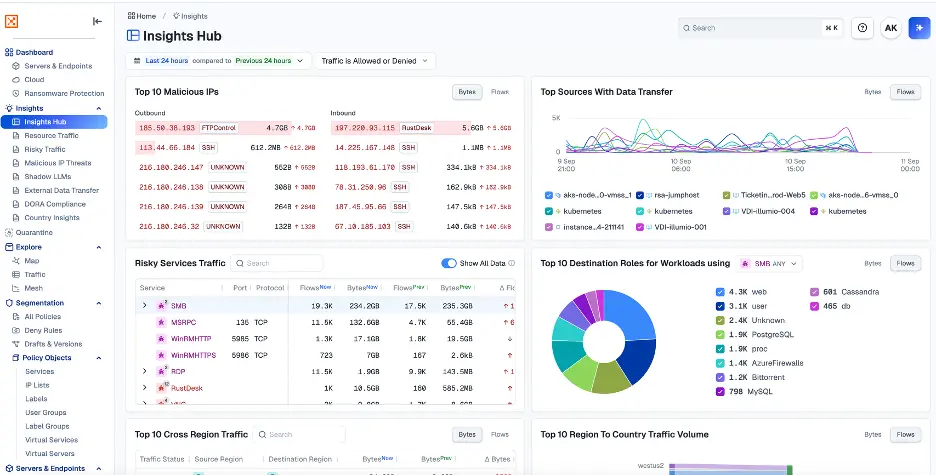Open the AK user avatar
The width and height of the screenshot is (936, 476).
(x=891, y=28)
